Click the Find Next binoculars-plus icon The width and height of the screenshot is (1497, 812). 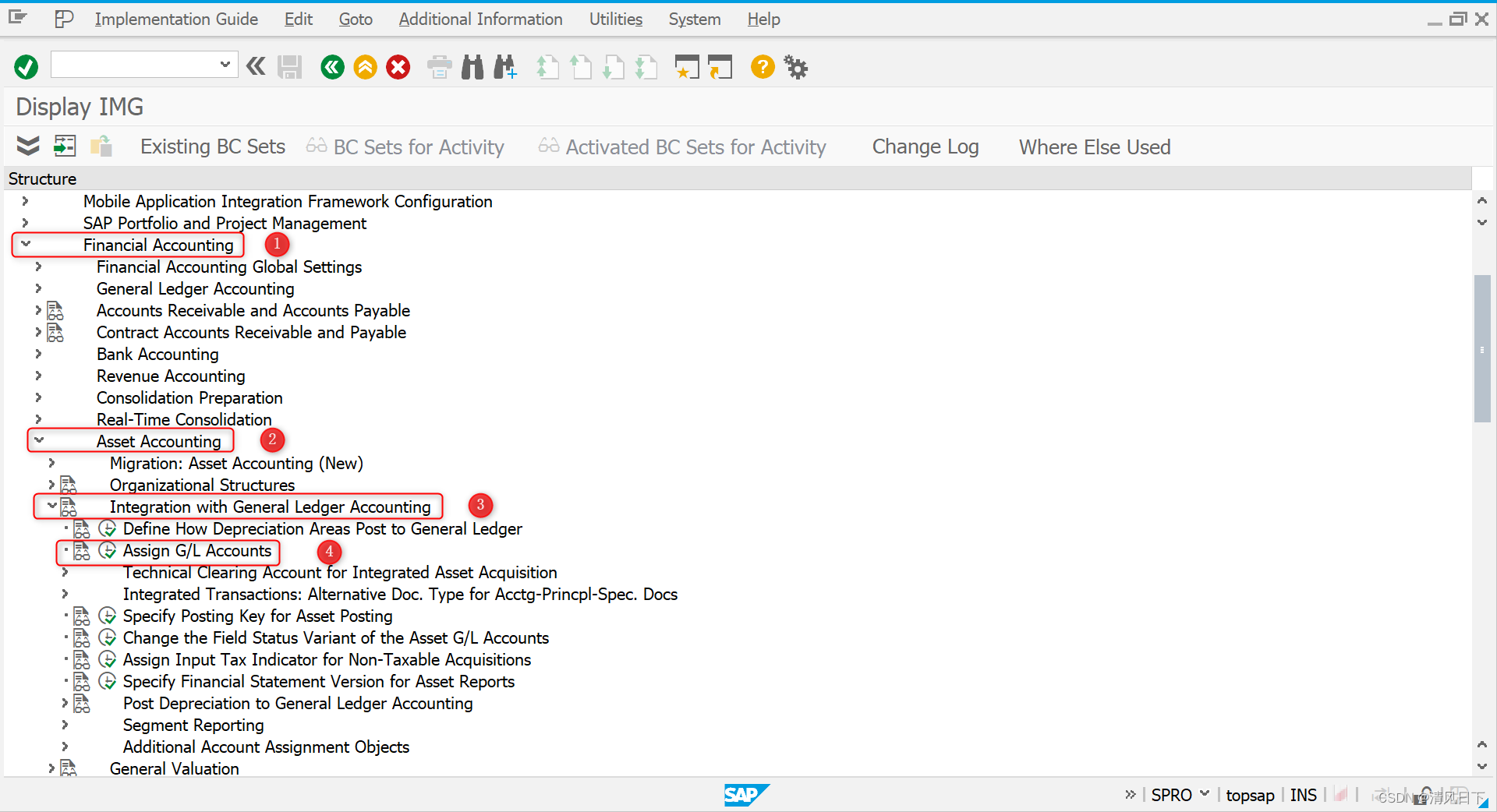tap(505, 67)
